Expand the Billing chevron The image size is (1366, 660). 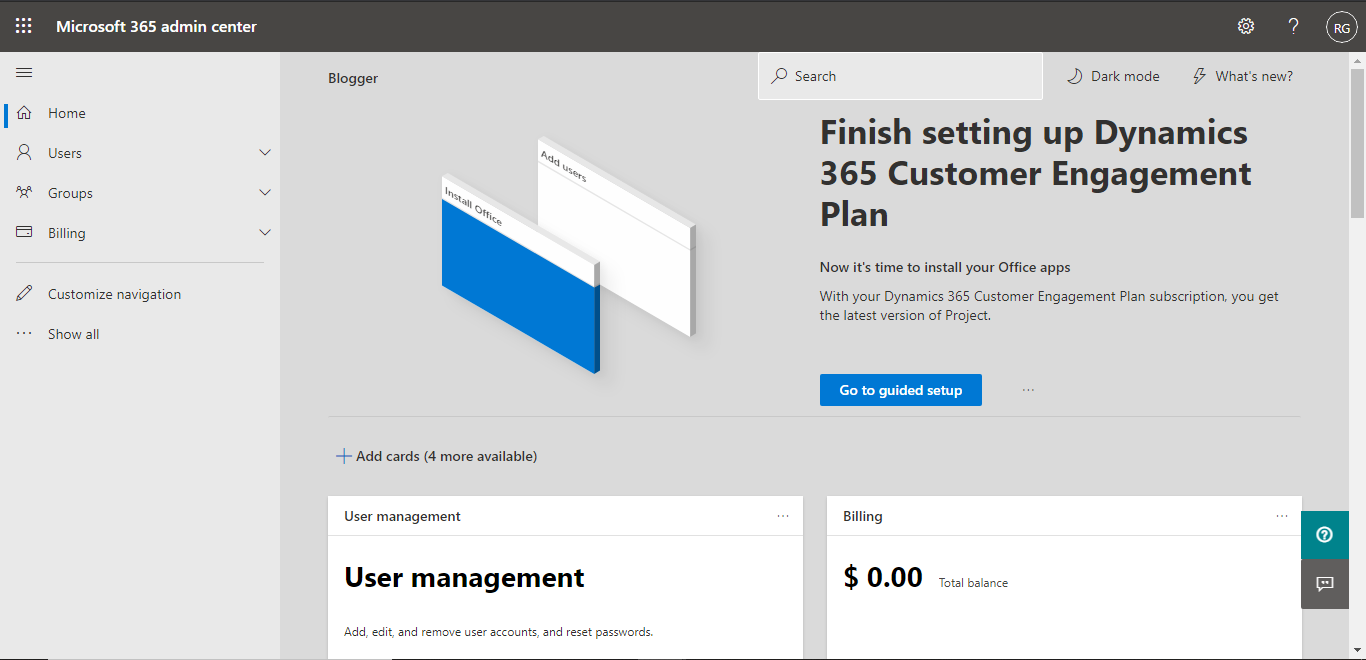[x=265, y=233]
